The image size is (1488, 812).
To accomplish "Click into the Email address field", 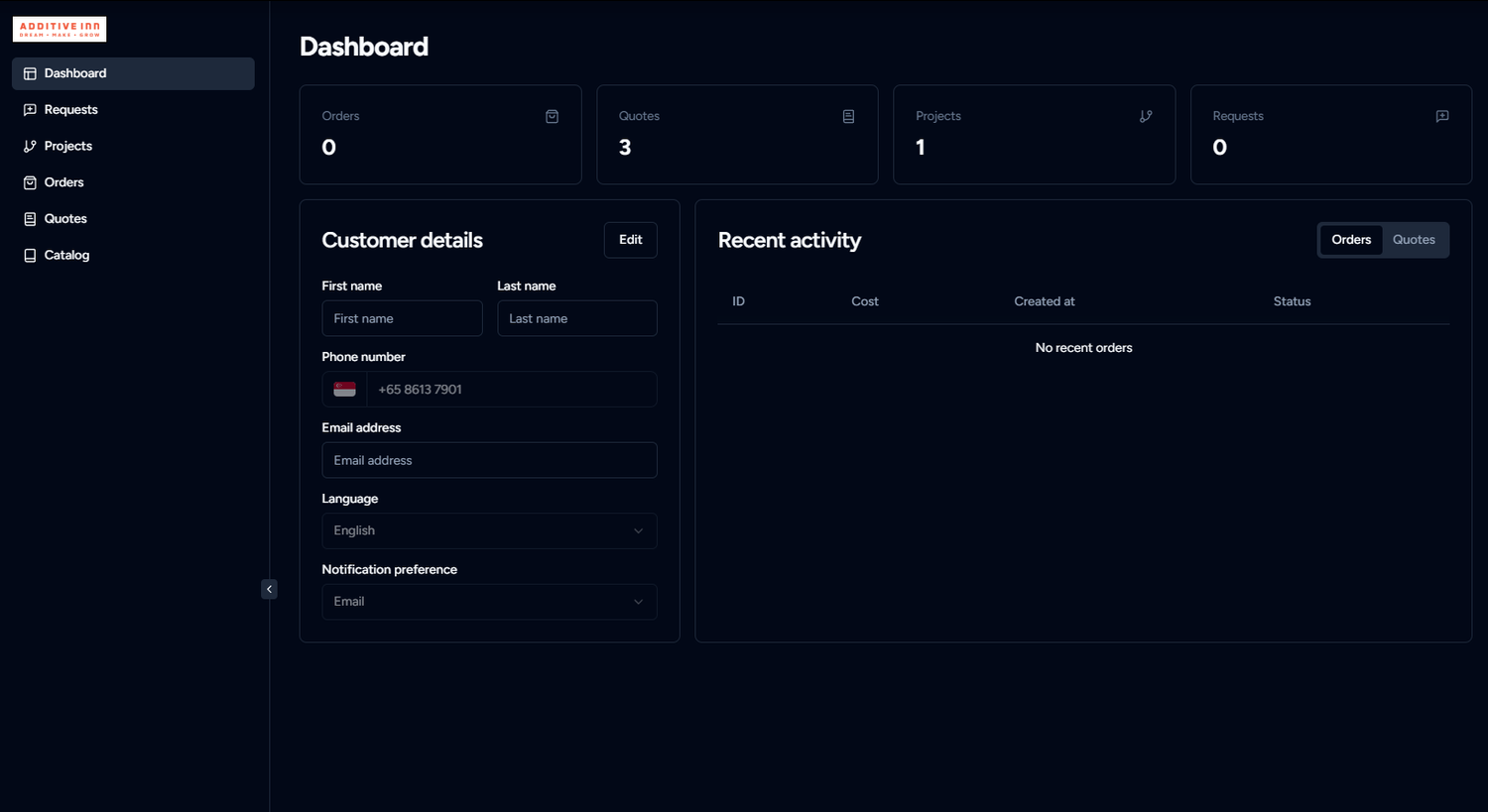I will click(x=488, y=460).
